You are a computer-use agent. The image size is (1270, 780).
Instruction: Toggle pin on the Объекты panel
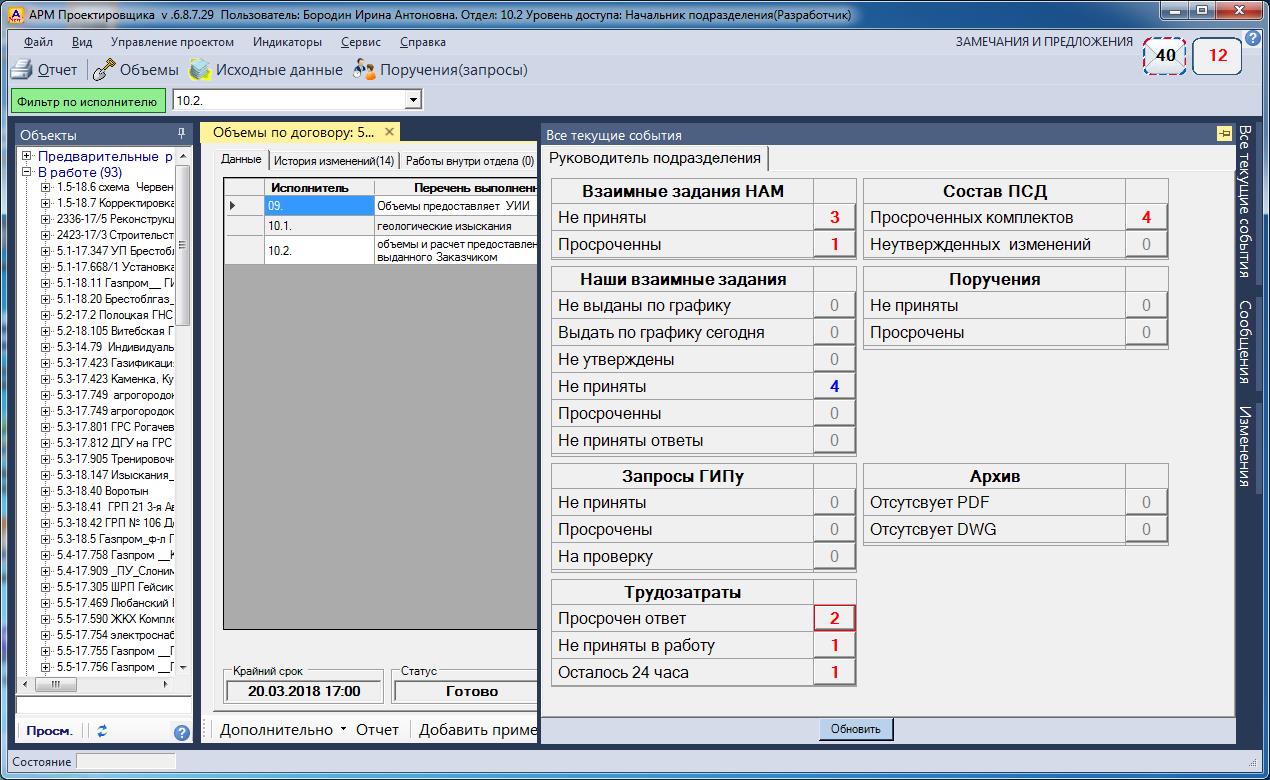[x=181, y=133]
